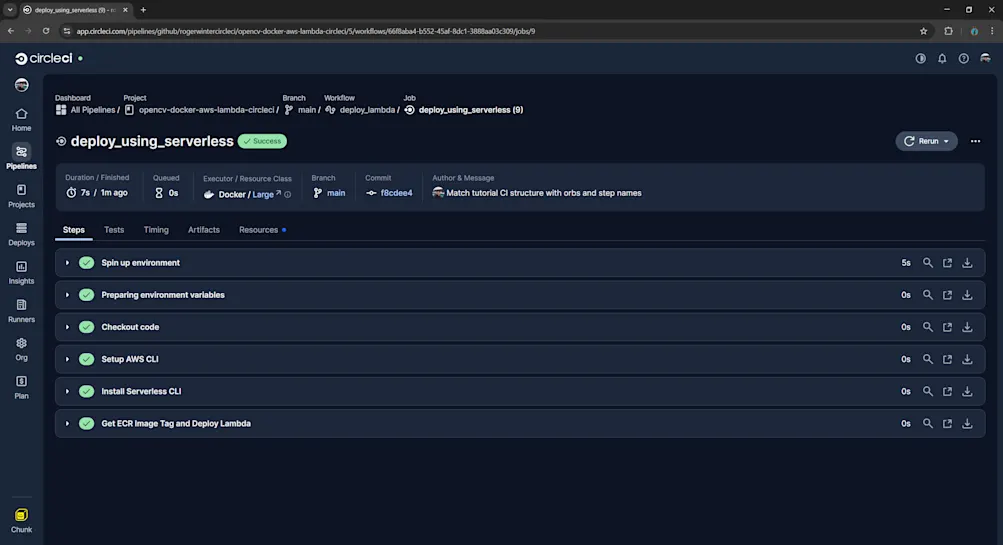Viewport: 1003px width, 545px height.
Task: Open Plan in the sidebar
Action: [x=21, y=388]
